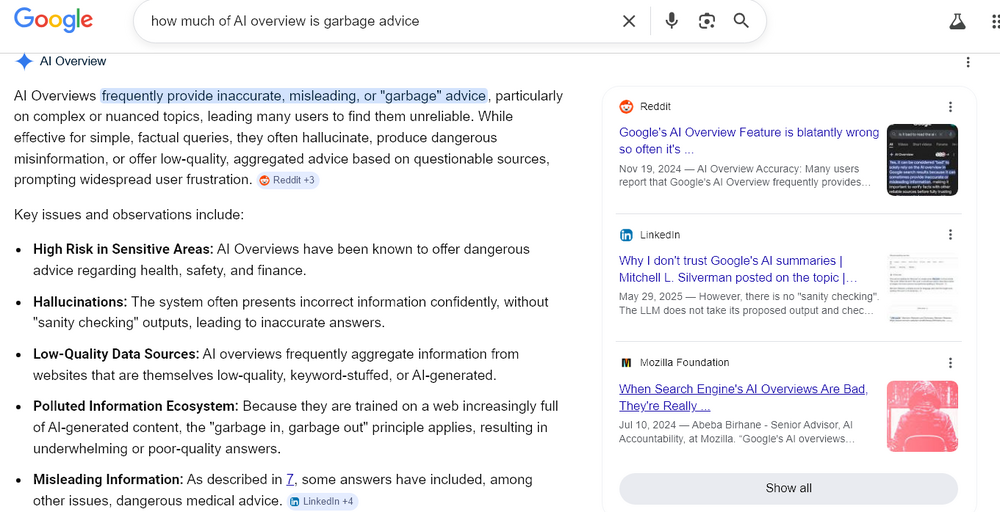Viewport: 1000px width, 512px height.
Task: Click the magnifying glass search icon
Action: pos(741,20)
